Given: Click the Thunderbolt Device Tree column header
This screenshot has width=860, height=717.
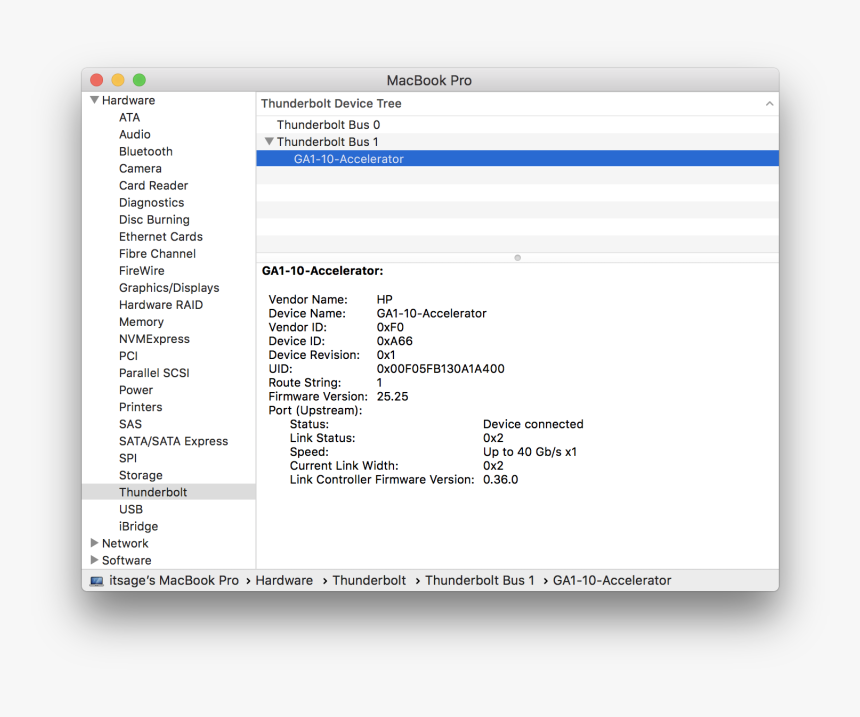Looking at the screenshot, I should click(x=331, y=104).
